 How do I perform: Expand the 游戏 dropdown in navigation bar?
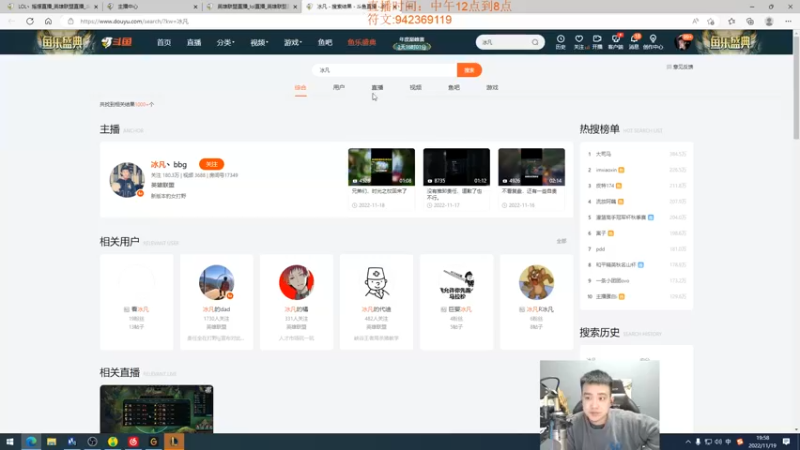(293, 43)
